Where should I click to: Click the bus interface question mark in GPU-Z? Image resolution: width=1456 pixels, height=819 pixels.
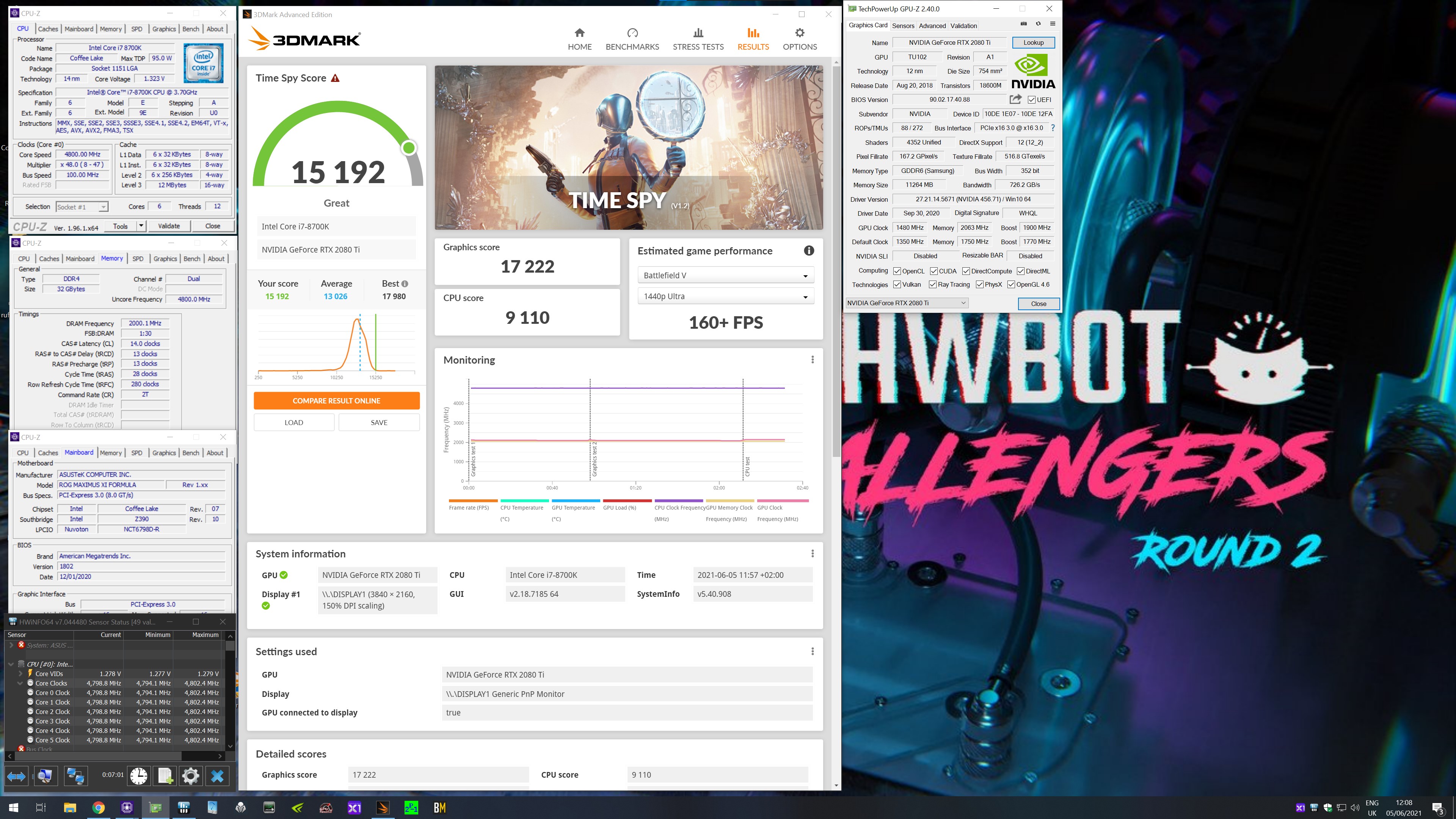[1053, 128]
